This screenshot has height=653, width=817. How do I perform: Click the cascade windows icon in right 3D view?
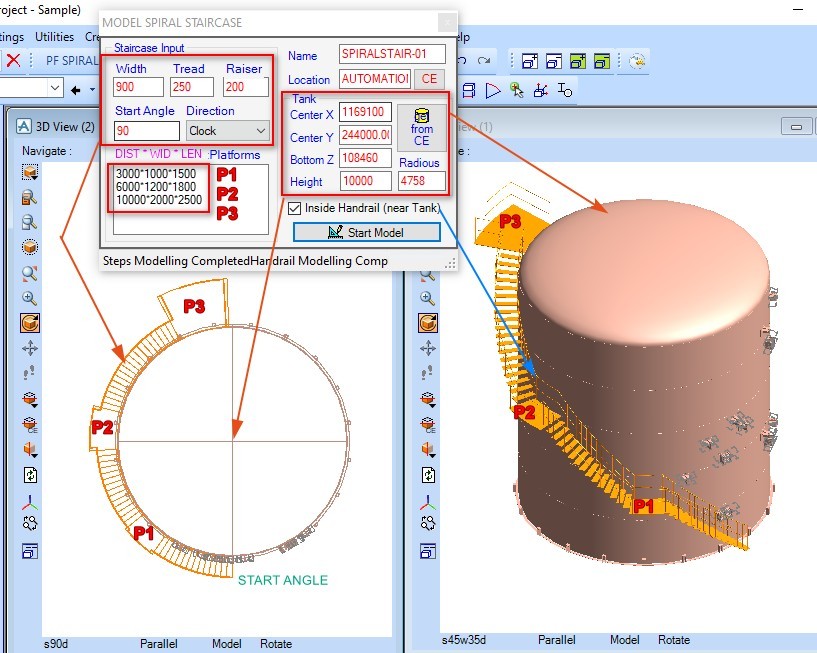[x=428, y=550]
